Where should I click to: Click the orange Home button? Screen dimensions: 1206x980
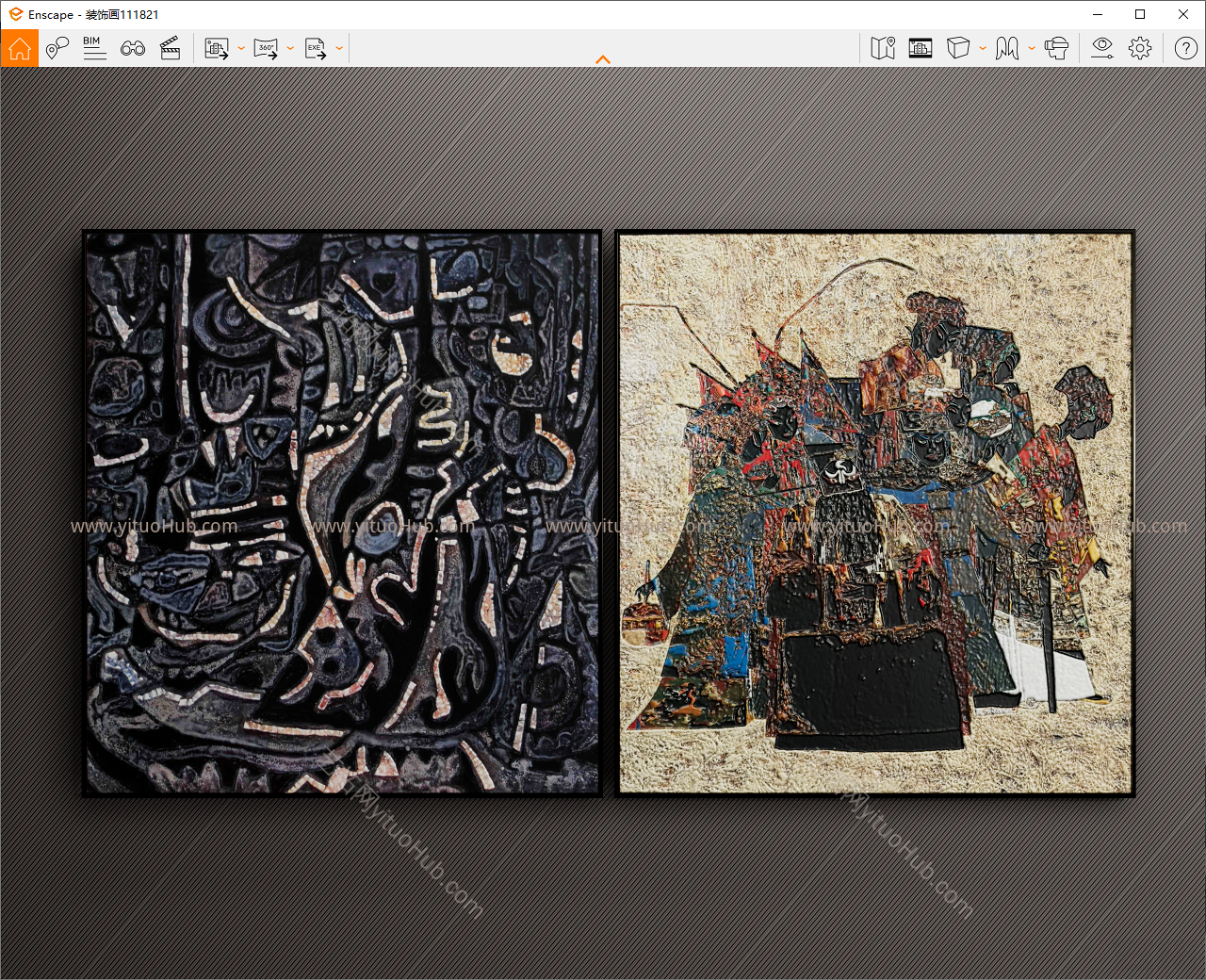click(x=20, y=48)
